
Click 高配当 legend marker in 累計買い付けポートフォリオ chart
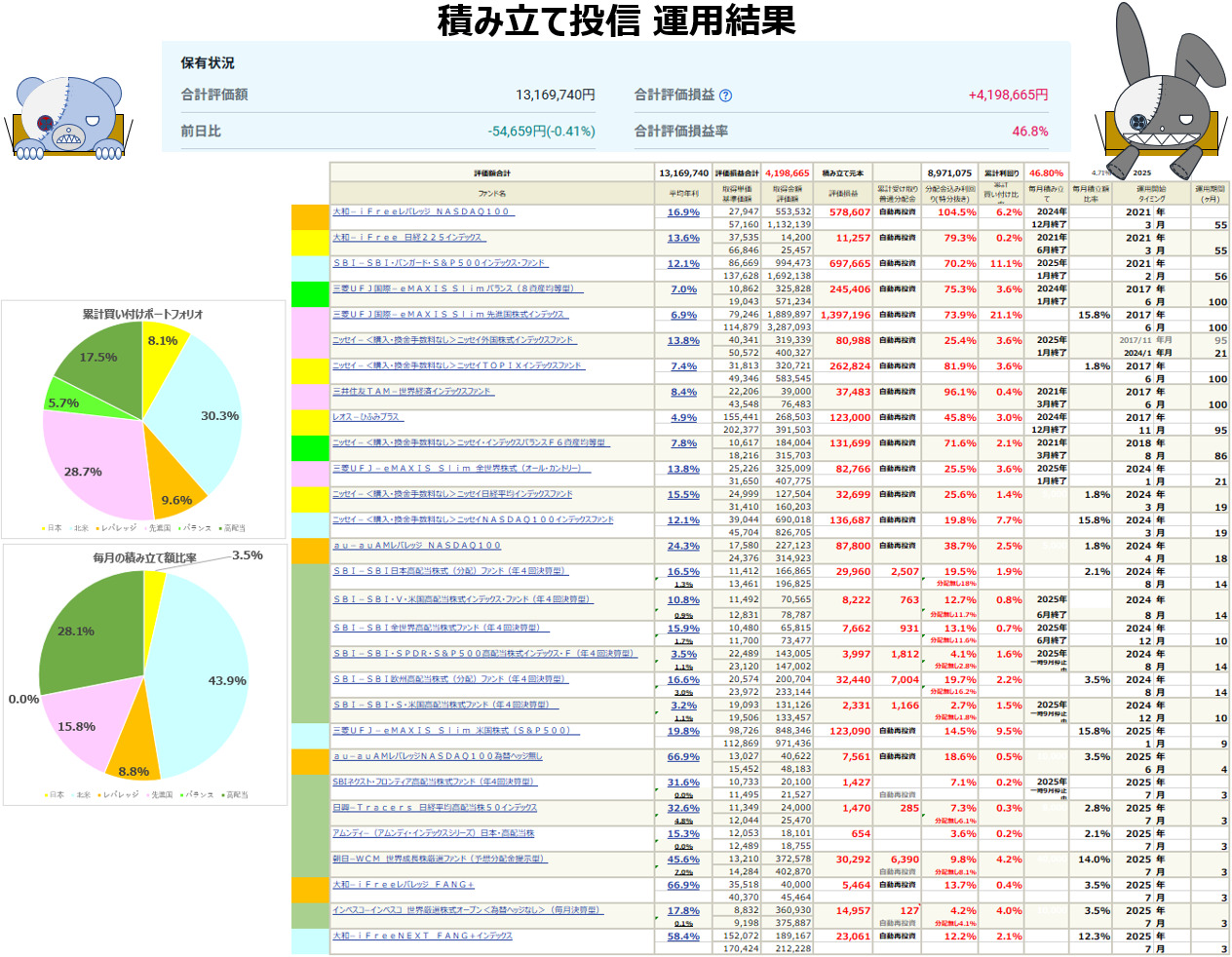click(221, 528)
